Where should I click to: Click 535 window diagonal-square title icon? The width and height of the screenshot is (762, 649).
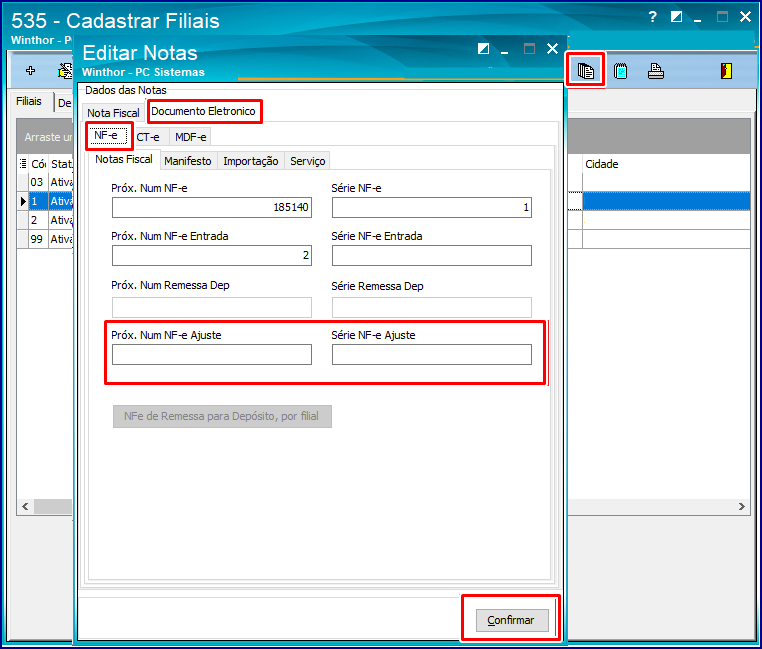pos(676,17)
